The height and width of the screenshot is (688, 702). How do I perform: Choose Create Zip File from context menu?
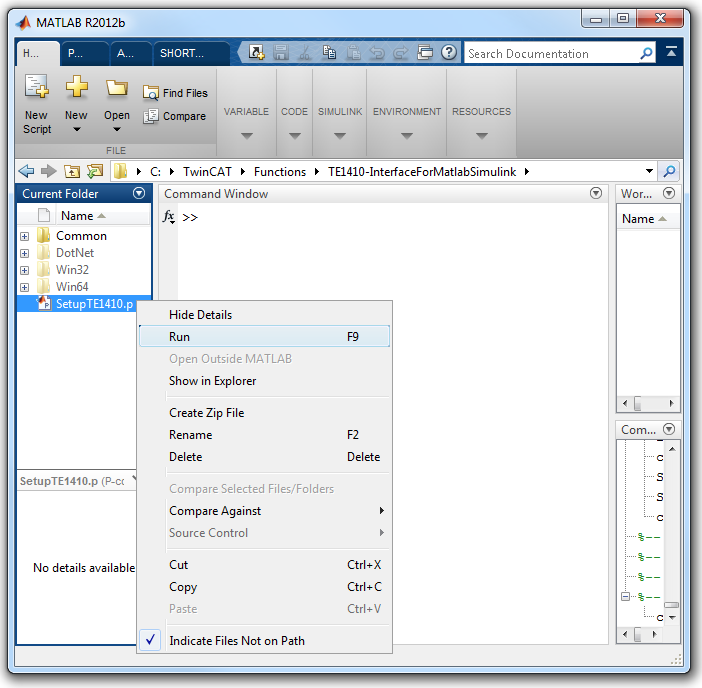(264, 413)
